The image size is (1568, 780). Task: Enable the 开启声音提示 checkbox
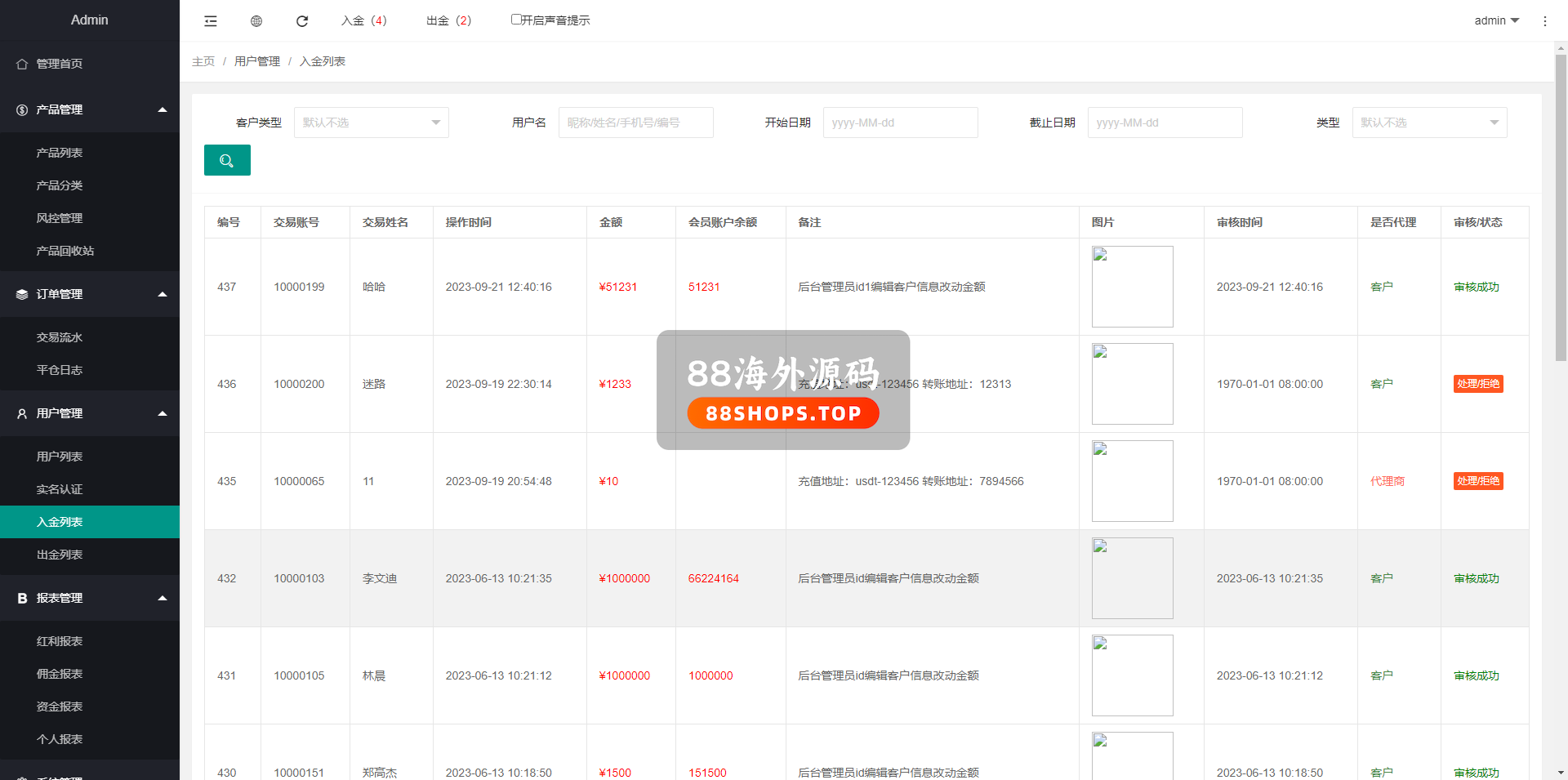tap(516, 20)
